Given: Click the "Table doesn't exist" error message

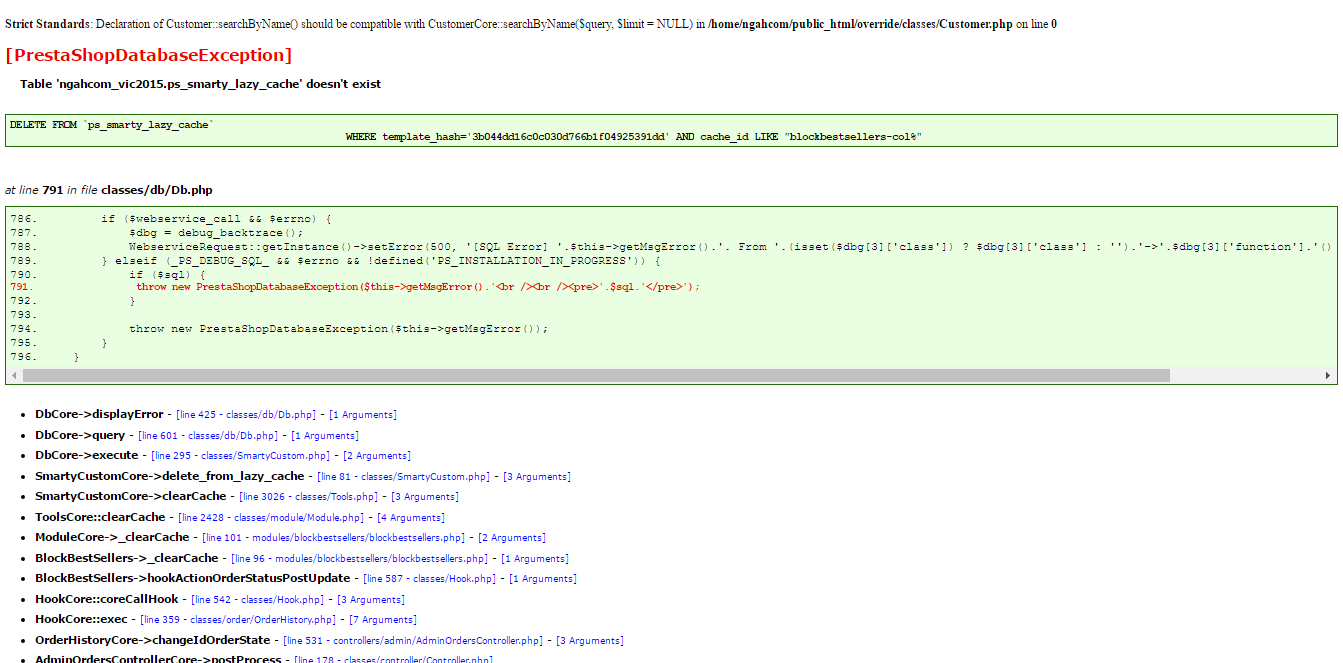Looking at the screenshot, I should [201, 84].
